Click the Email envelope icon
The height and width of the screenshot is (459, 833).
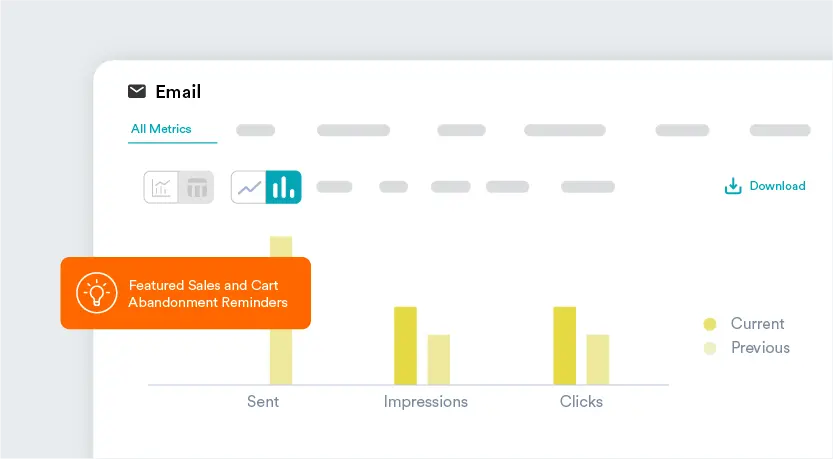[137, 91]
